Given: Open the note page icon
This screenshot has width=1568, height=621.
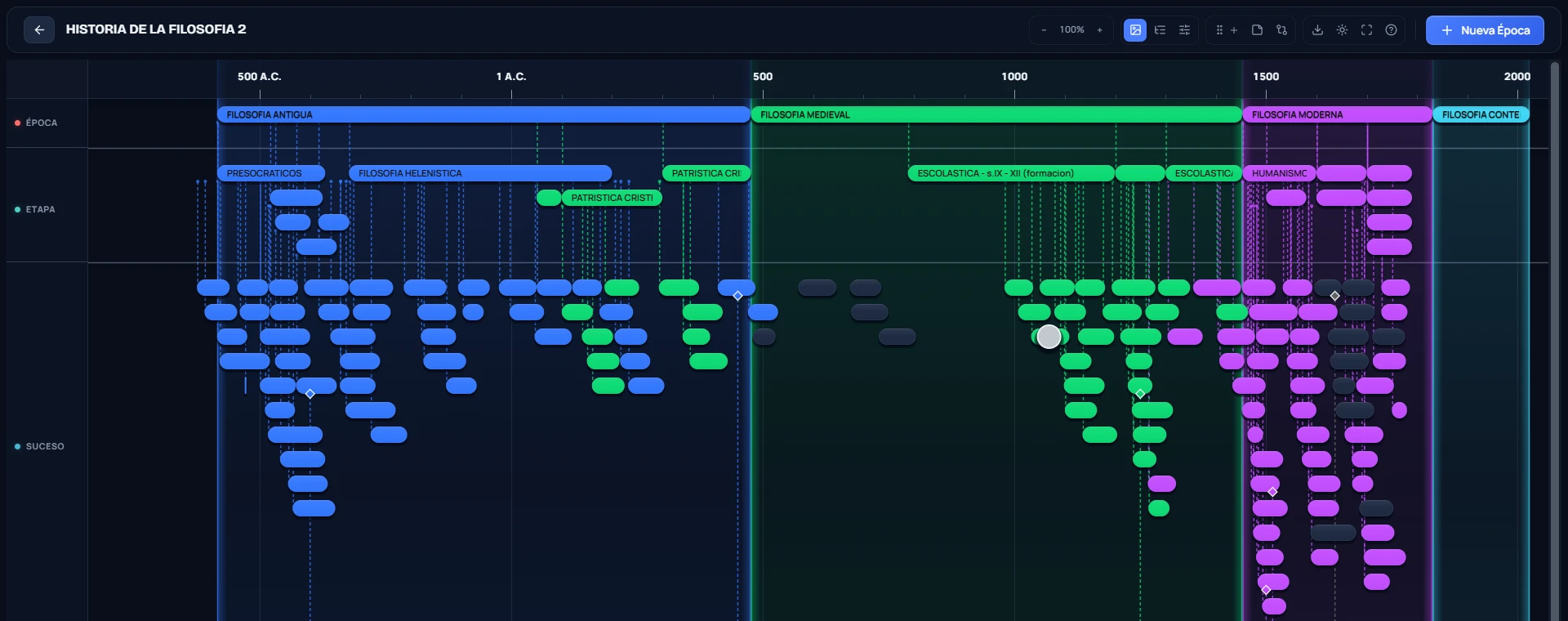Looking at the screenshot, I should tap(1258, 30).
